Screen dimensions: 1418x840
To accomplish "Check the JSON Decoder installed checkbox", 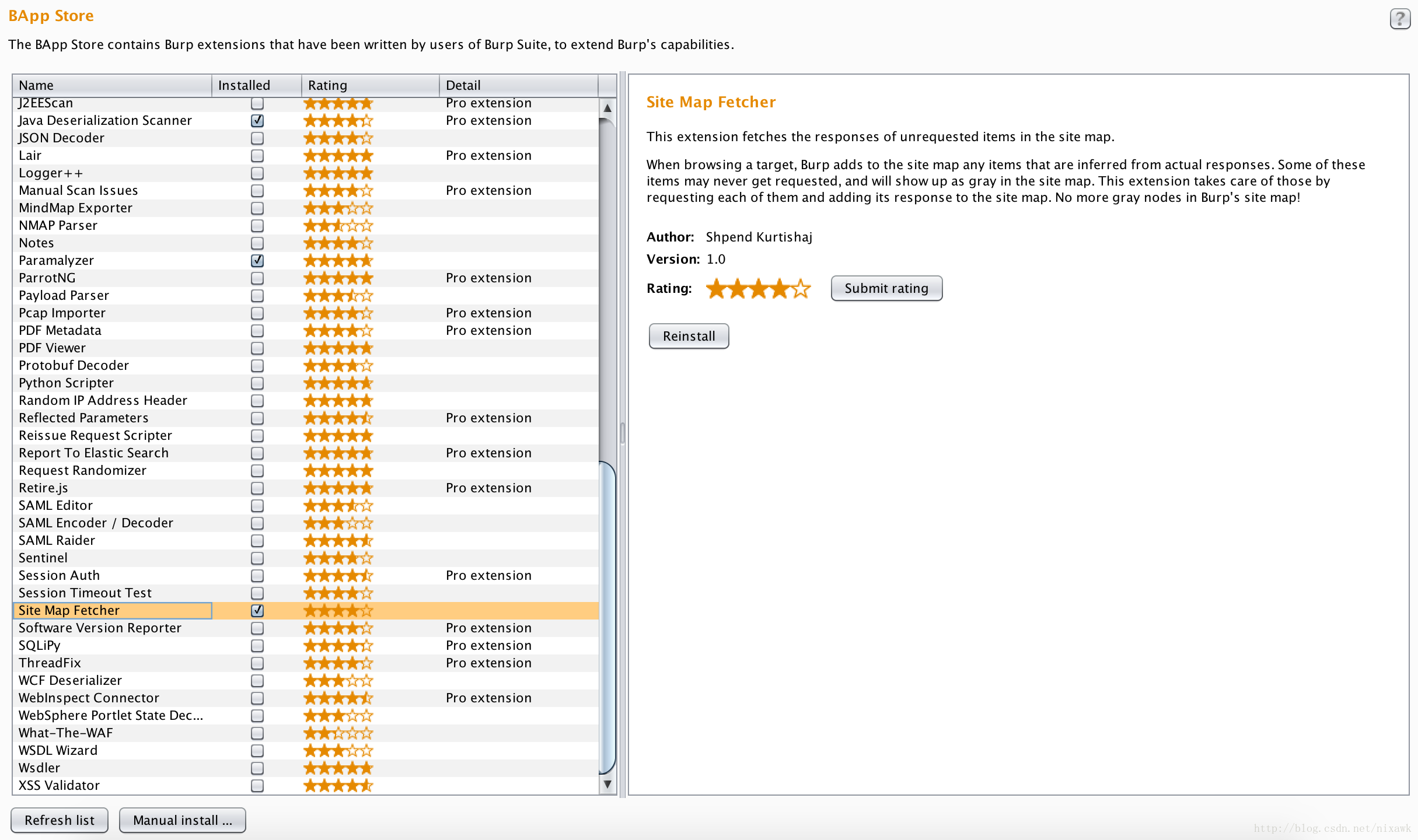I will tap(257, 138).
